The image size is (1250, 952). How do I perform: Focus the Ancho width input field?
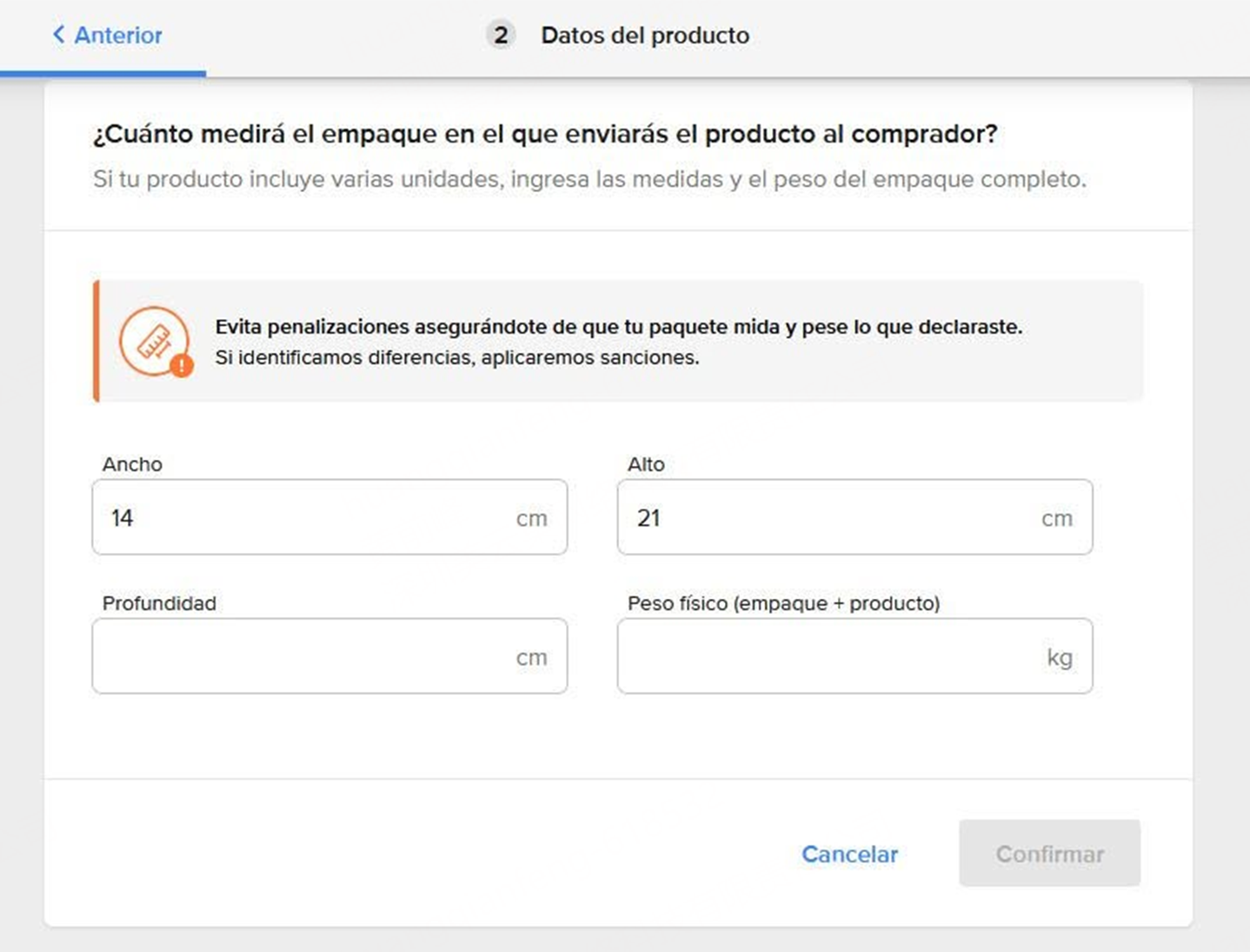[329, 517]
